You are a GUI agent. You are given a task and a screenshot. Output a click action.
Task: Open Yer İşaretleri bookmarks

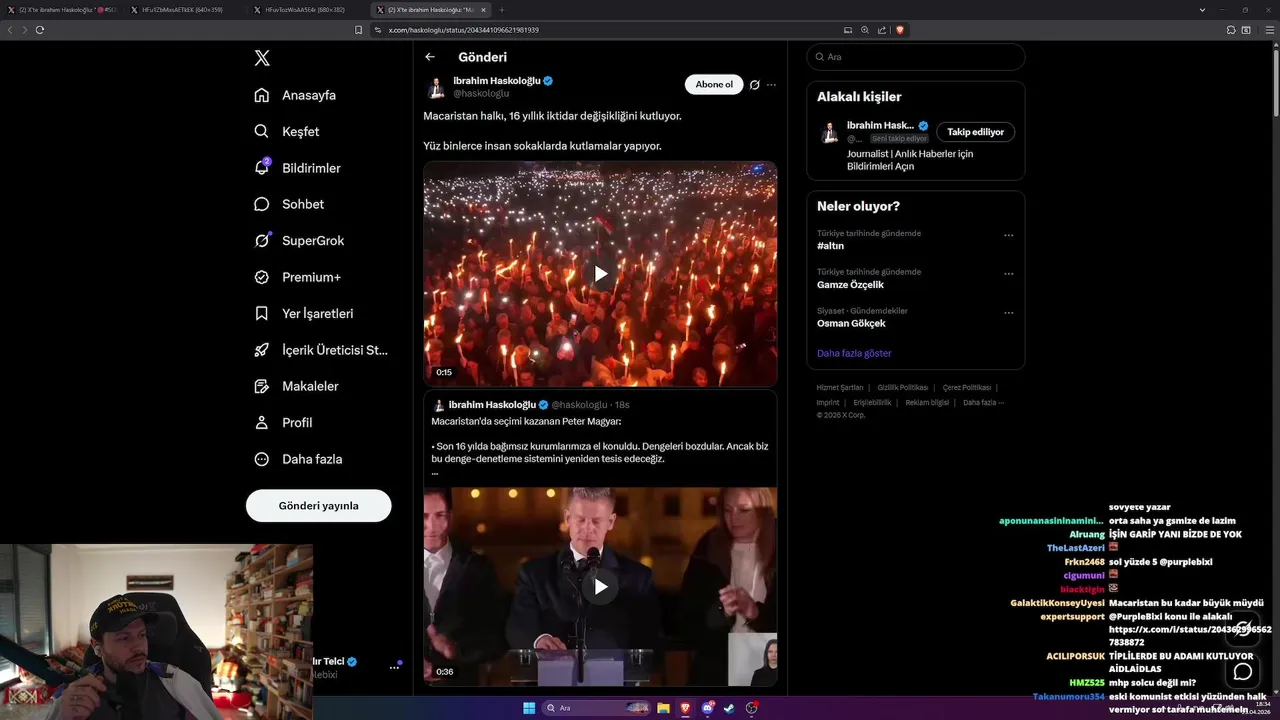pos(303,313)
